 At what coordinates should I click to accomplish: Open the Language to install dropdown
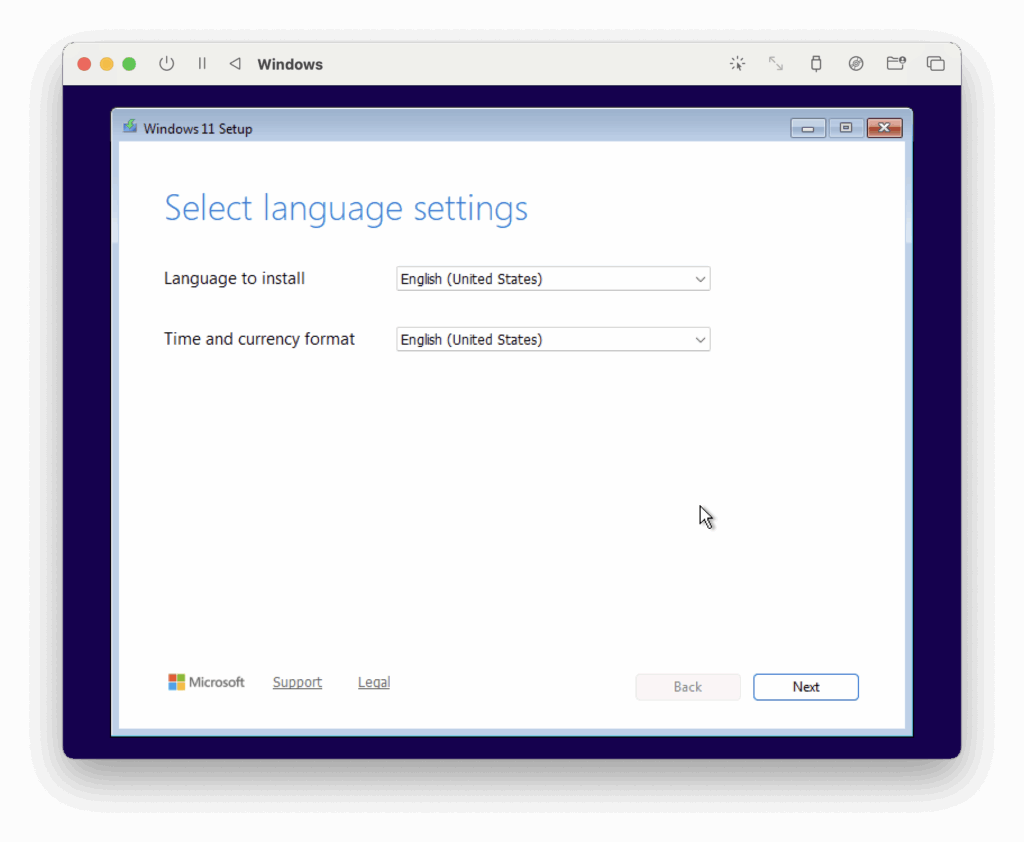553,279
